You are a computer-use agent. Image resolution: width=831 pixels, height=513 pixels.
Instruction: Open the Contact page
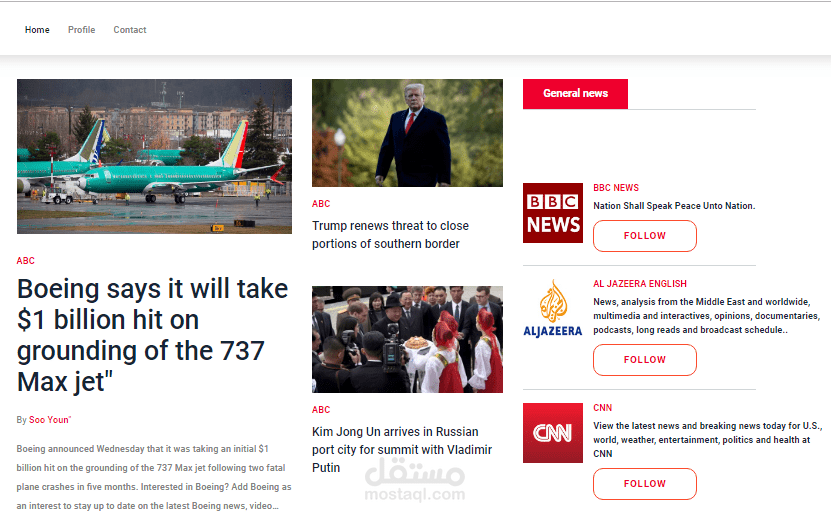click(x=130, y=30)
